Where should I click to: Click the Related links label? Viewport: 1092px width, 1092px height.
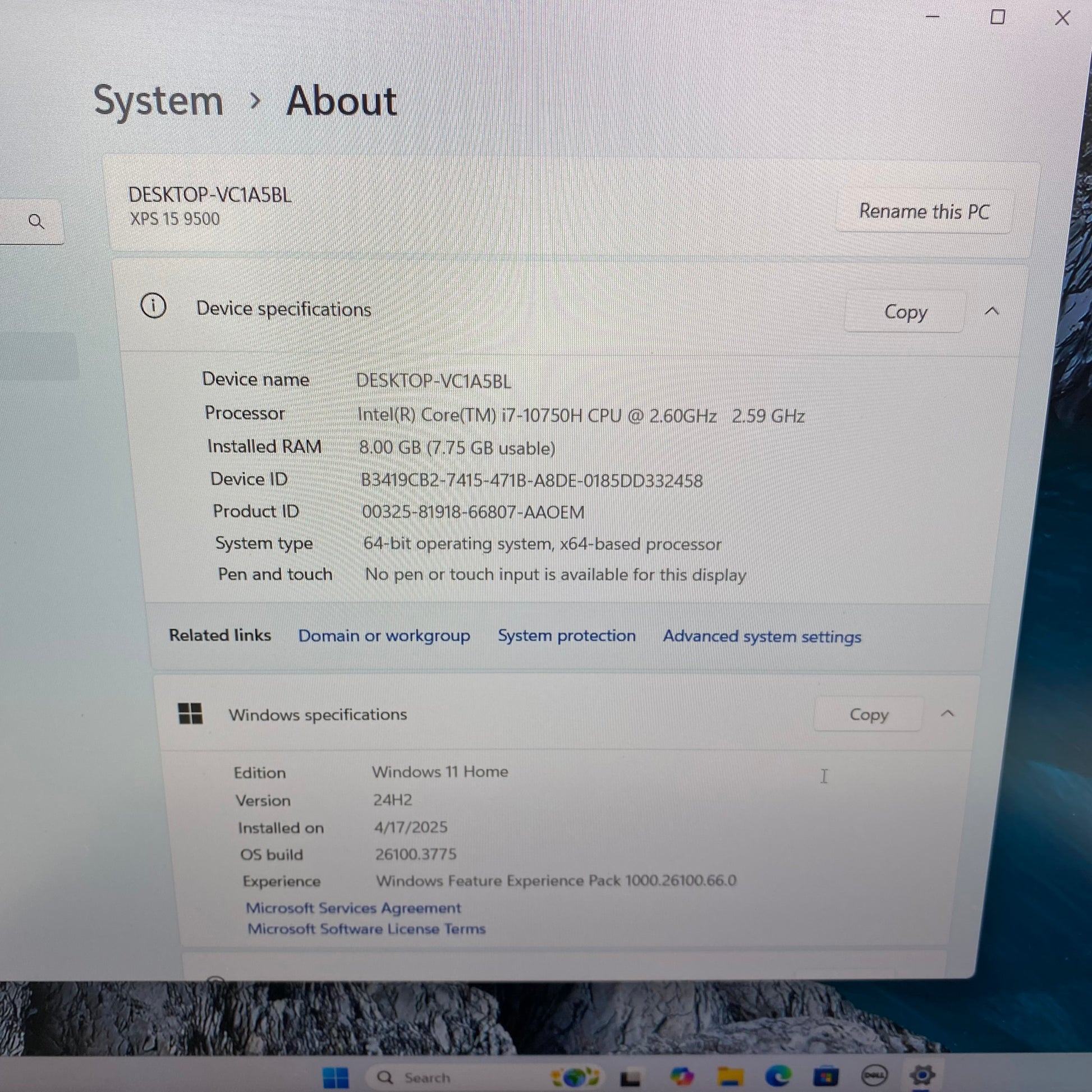click(x=220, y=635)
